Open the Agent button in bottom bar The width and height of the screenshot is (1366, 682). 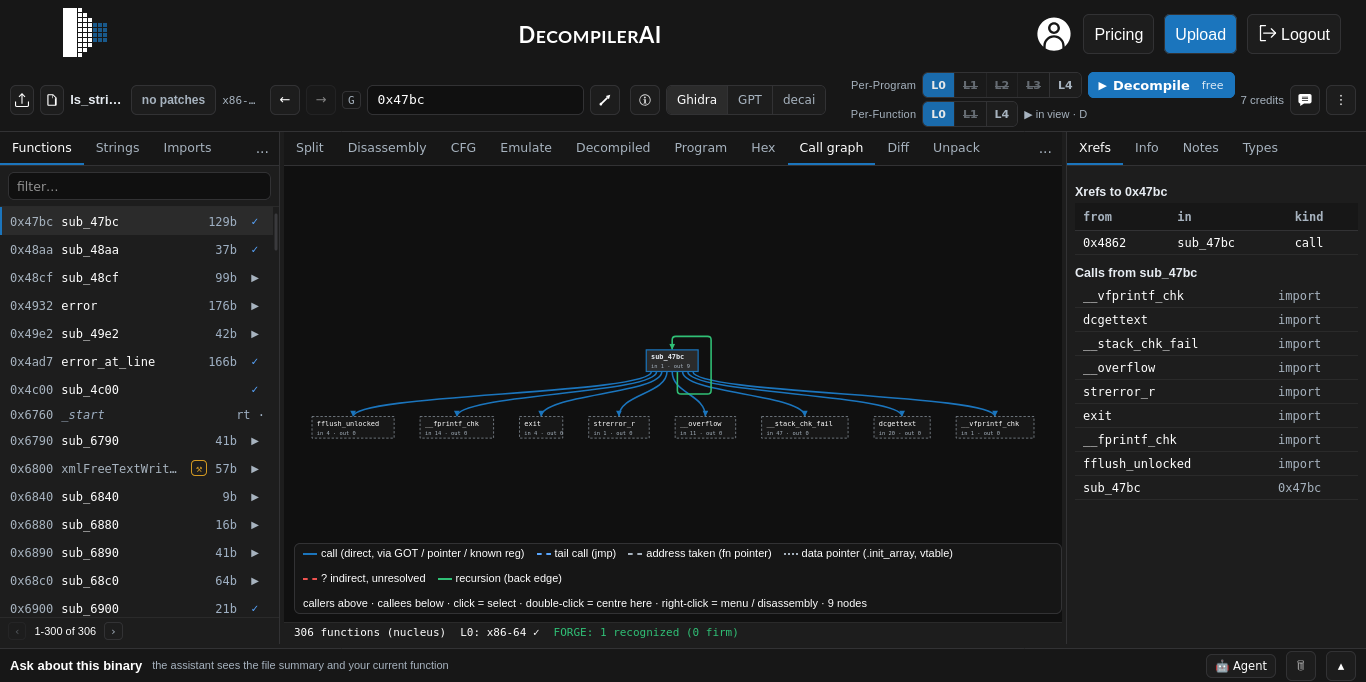(1241, 666)
